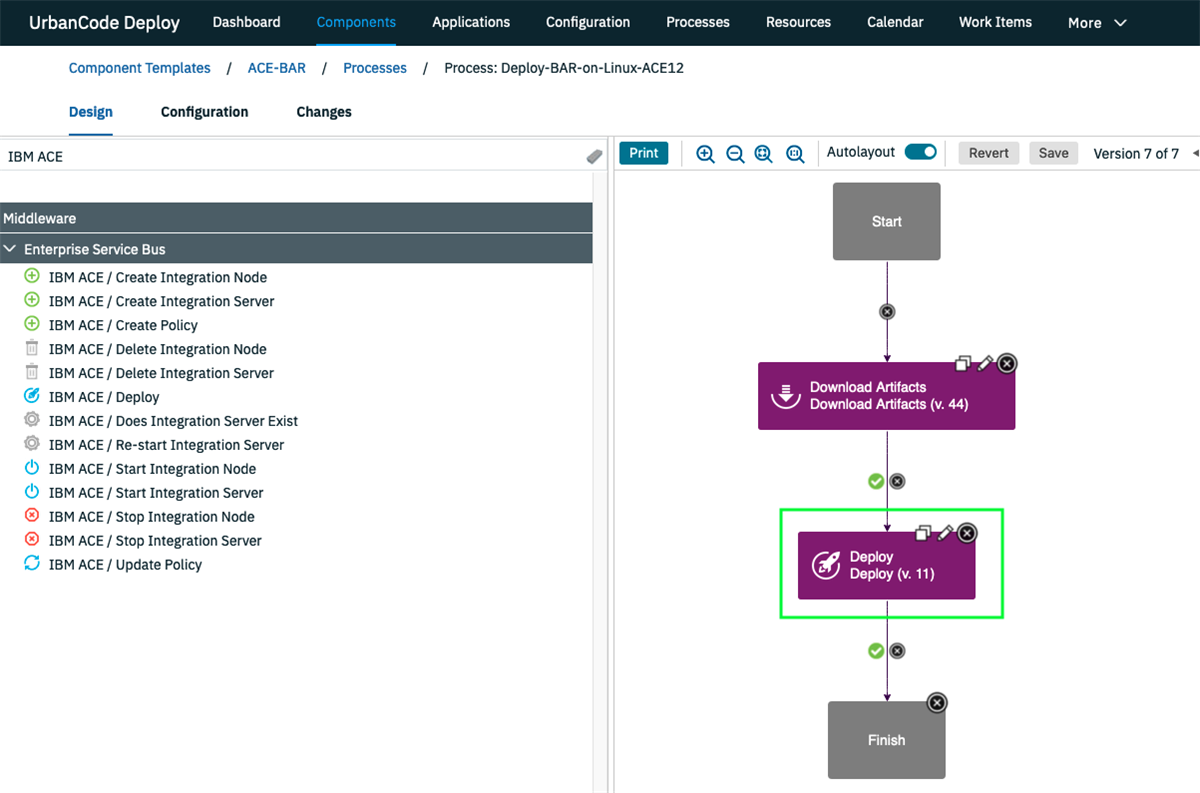Edit the Deploy step using its pencil icon

(x=947, y=533)
